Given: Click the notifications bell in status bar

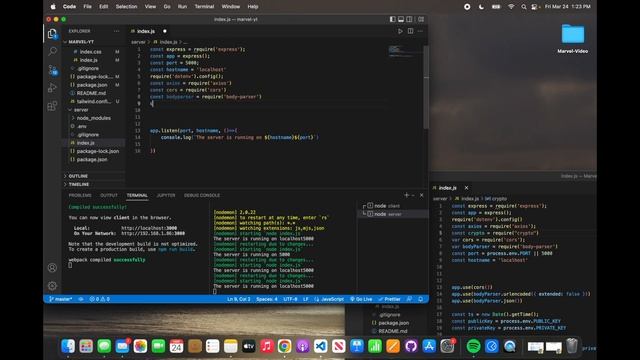Looking at the screenshot, I should click(420, 299).
